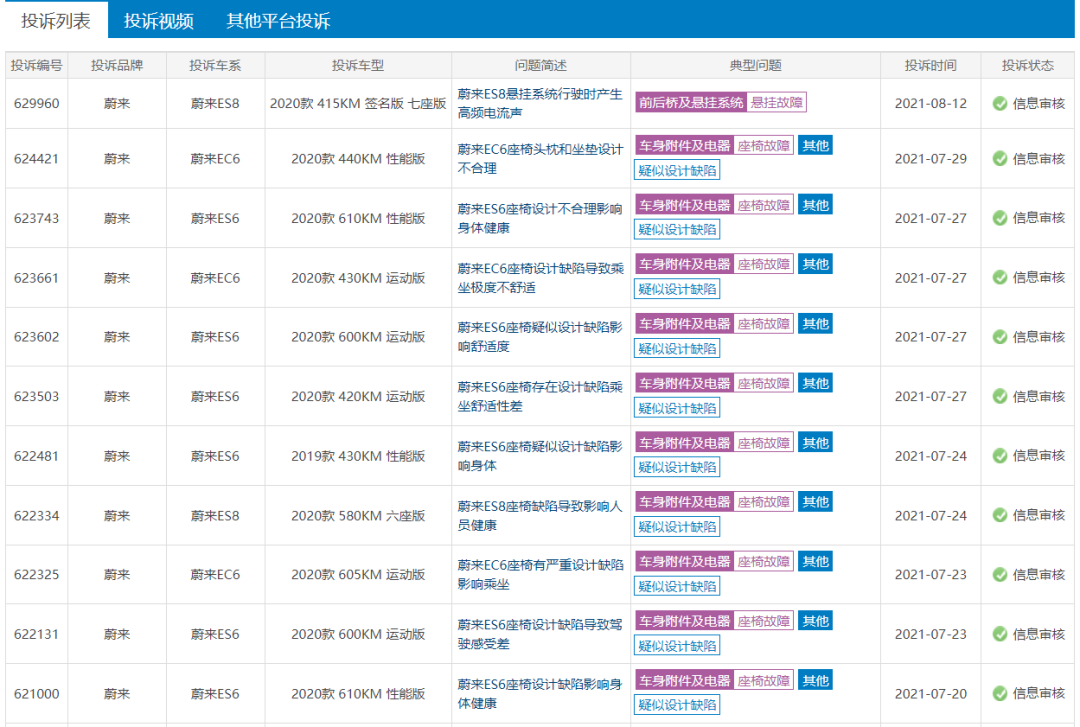Click the 投诉品牌 column header
1080x727 pixels.
tap(117, 65)
